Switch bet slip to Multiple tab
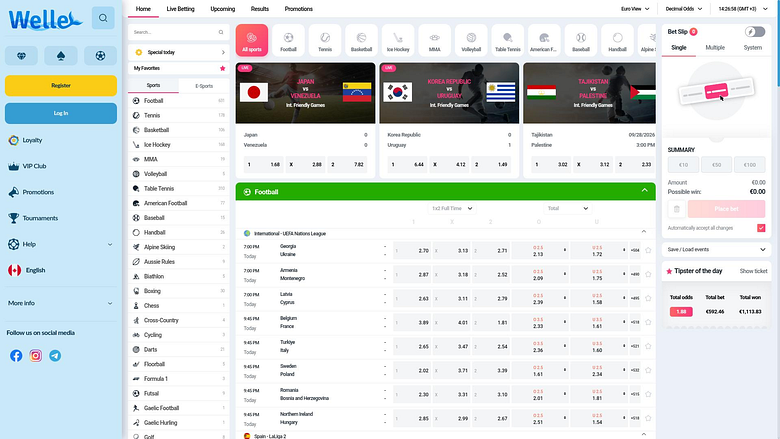This screenshot has height=439, width=780. (x=715, y=48)
